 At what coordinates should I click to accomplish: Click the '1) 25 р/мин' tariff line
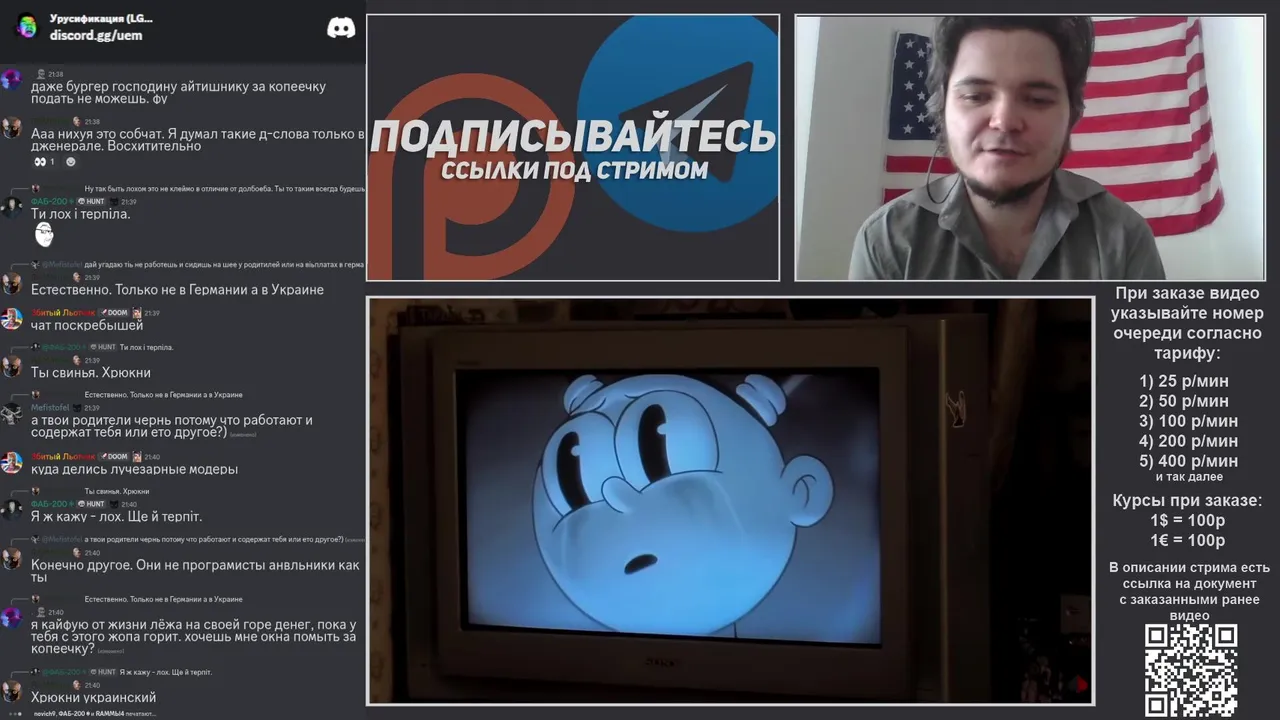1184,381
